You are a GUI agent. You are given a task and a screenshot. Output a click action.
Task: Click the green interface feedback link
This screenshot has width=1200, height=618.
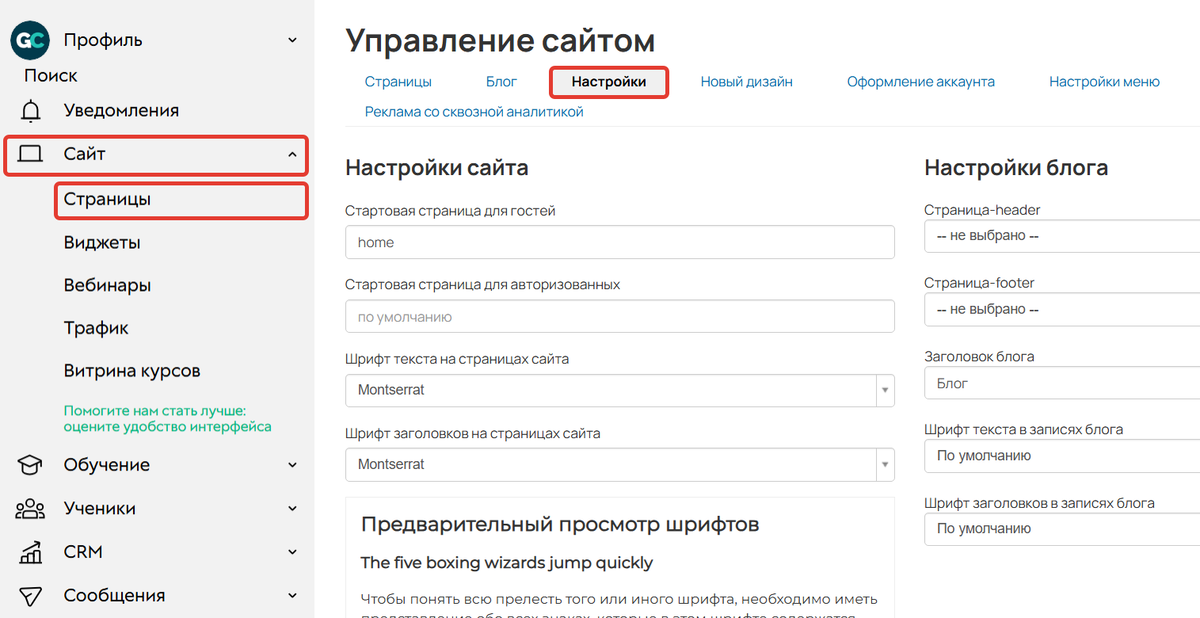tap(168, 418)
